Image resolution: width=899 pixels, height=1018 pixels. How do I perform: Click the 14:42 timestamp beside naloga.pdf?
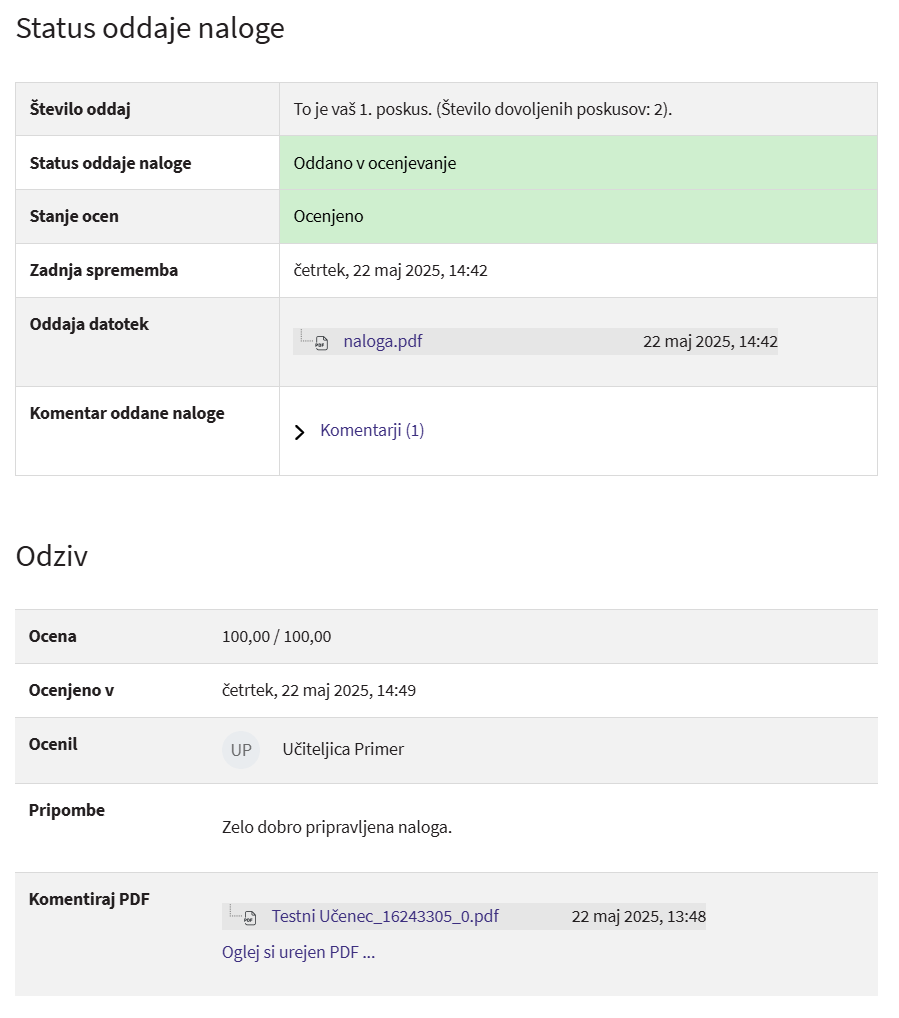(710, 342)
